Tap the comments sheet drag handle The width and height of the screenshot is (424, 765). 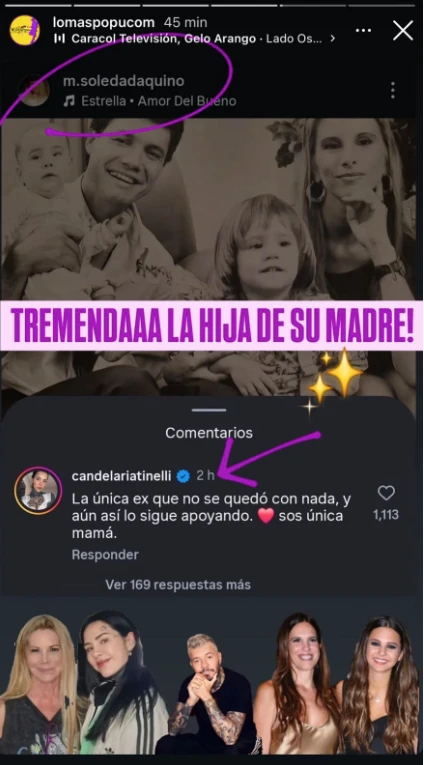(x=209, y=410)
